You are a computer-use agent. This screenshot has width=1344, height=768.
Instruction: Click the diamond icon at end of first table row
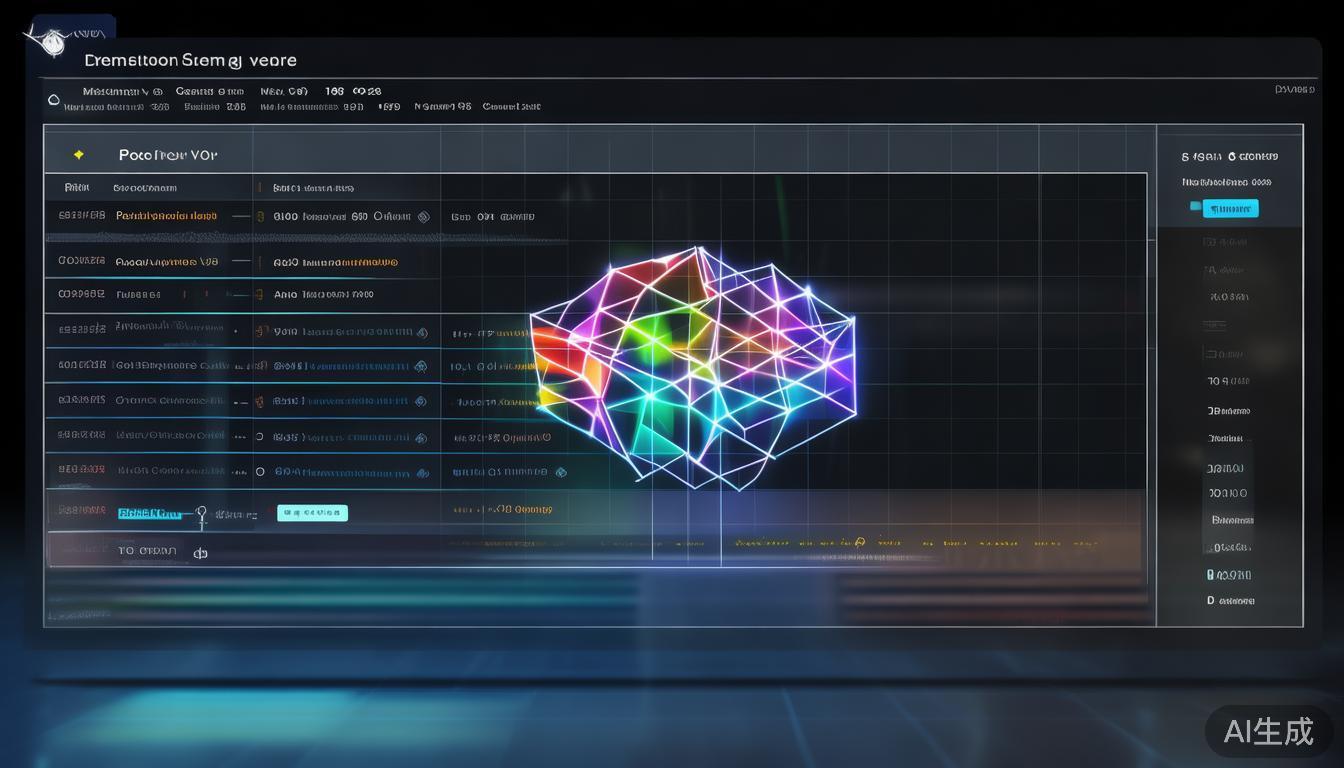[423, 216]
